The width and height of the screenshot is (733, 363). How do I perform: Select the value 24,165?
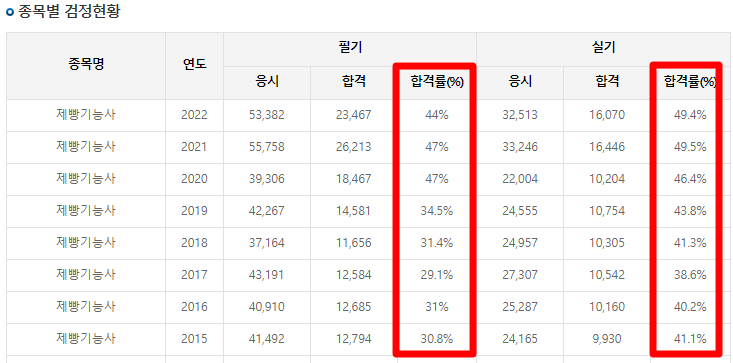click(x=520, y=339)
